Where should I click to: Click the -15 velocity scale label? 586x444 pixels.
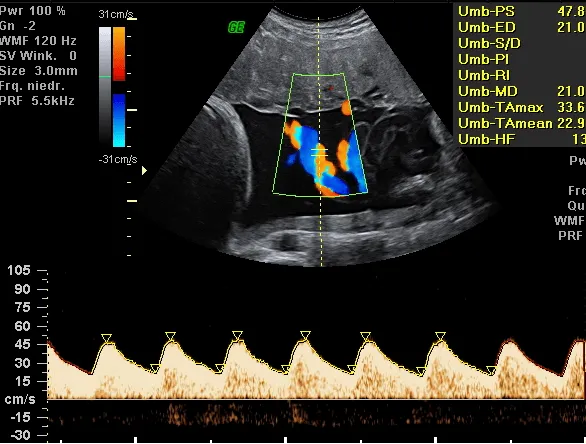pyautogui.click(x=21, y=417)
